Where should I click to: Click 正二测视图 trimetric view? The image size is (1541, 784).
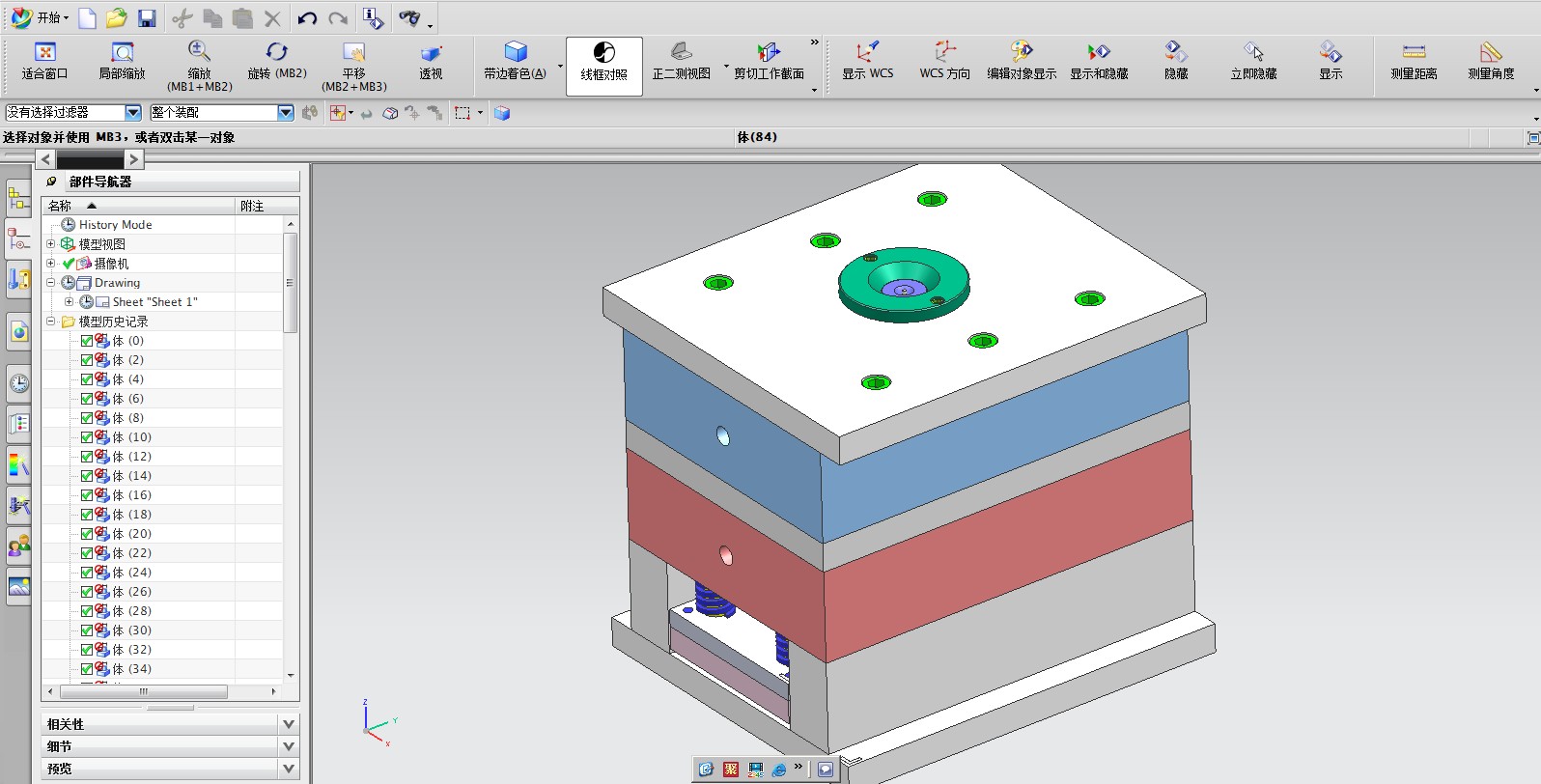[682, 62]
